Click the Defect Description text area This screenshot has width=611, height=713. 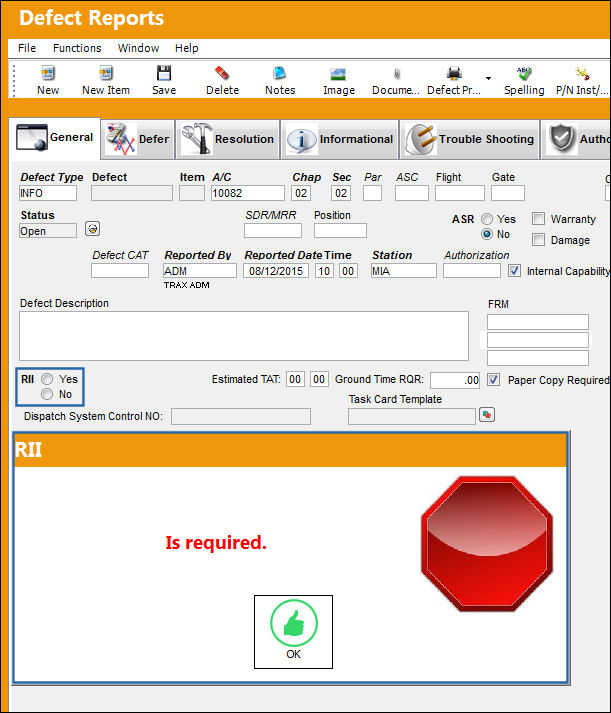pos(244,336)
